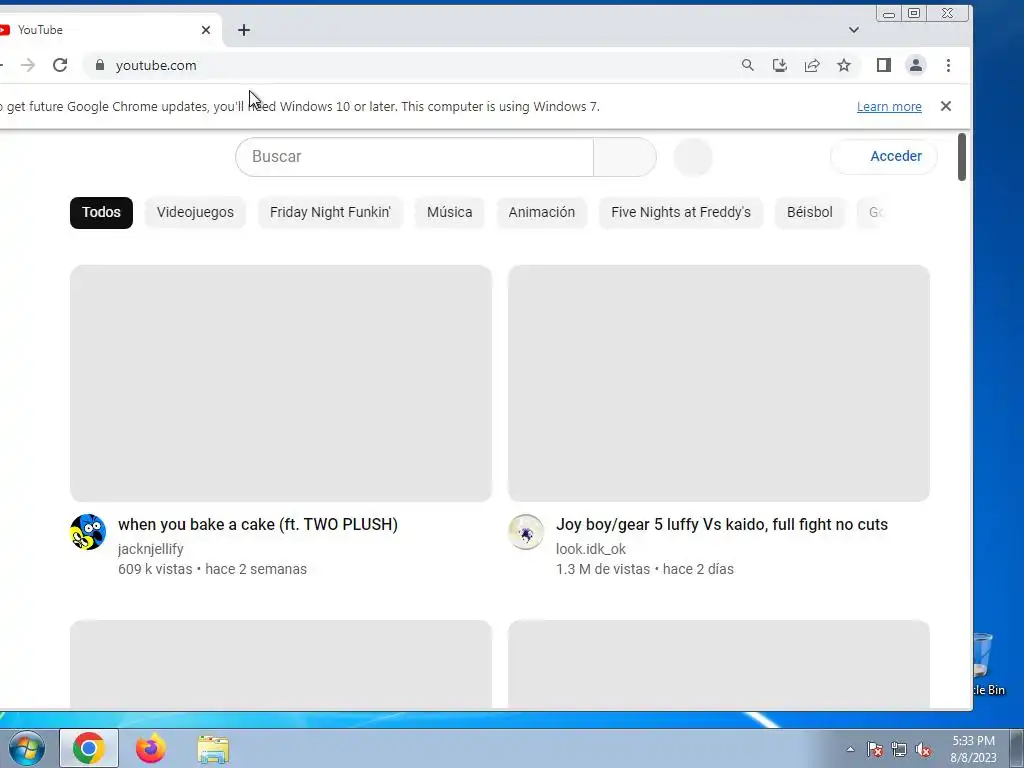
Task: Open the Windows Start menu
Action: click(x=26, y=748)
